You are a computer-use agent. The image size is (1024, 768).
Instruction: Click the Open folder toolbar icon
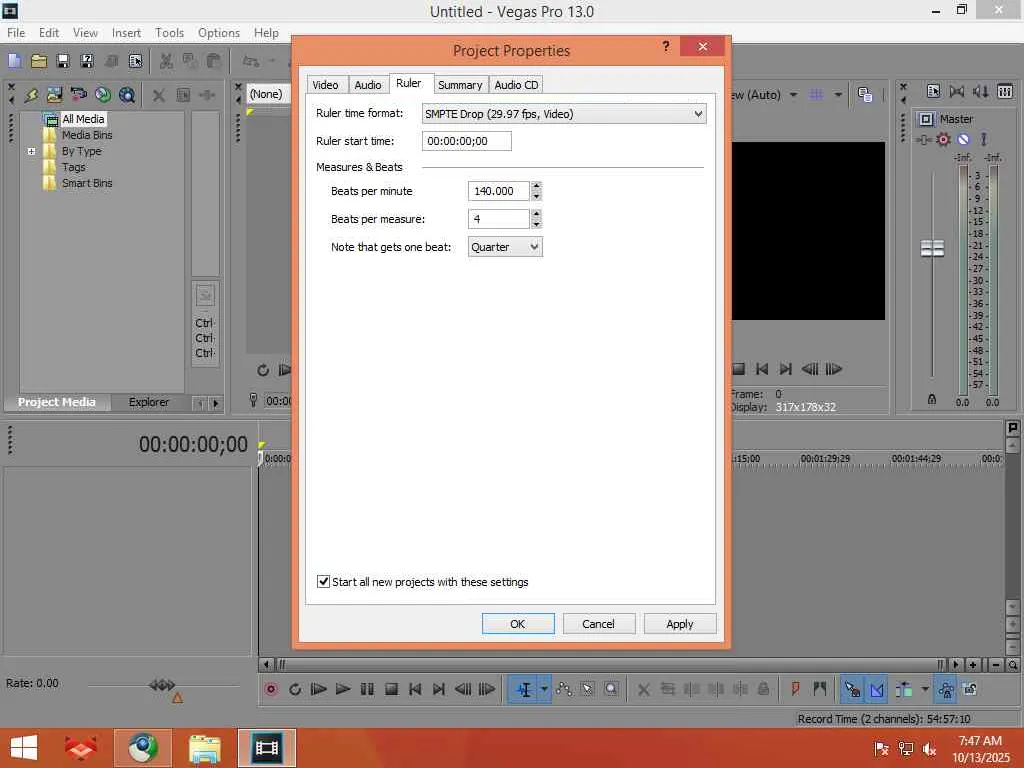click(39, 61)
